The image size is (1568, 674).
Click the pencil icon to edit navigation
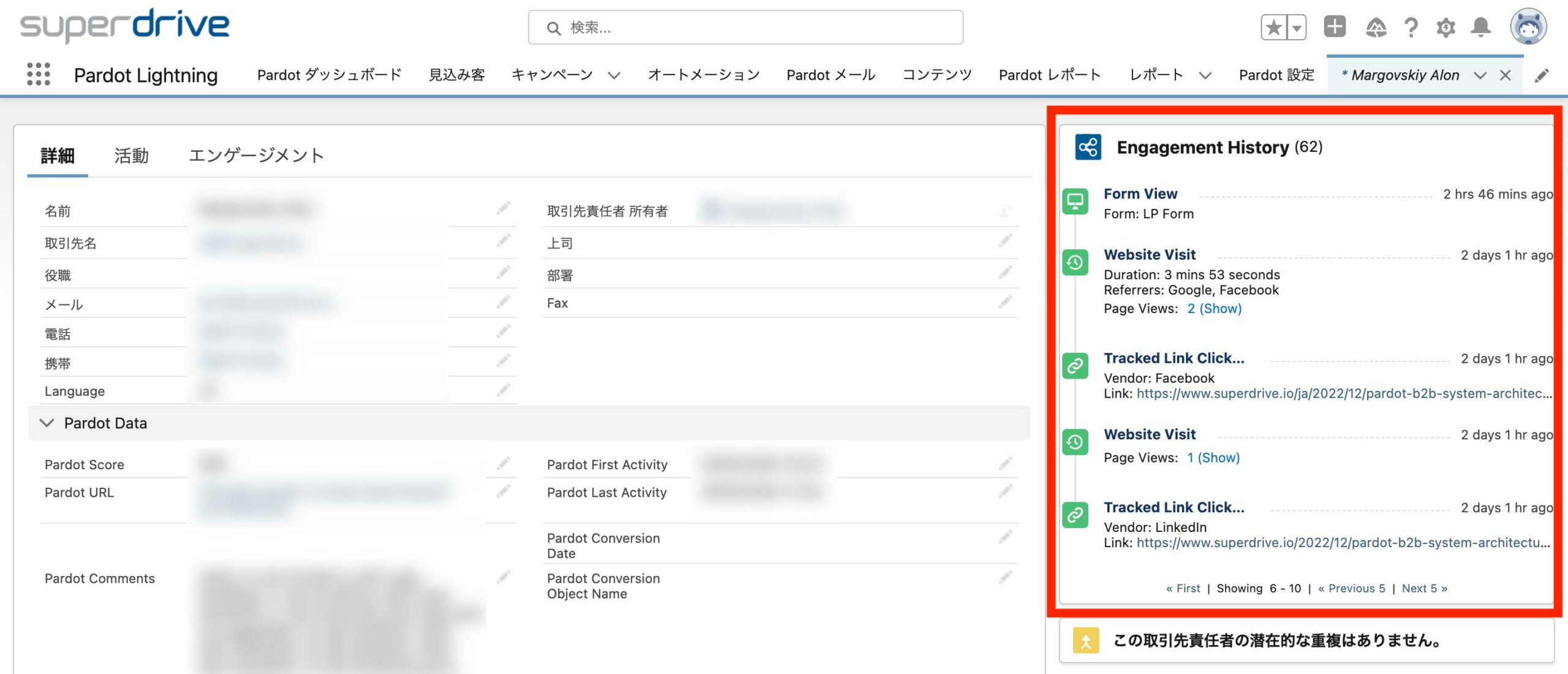click(x=1542, y=75)
